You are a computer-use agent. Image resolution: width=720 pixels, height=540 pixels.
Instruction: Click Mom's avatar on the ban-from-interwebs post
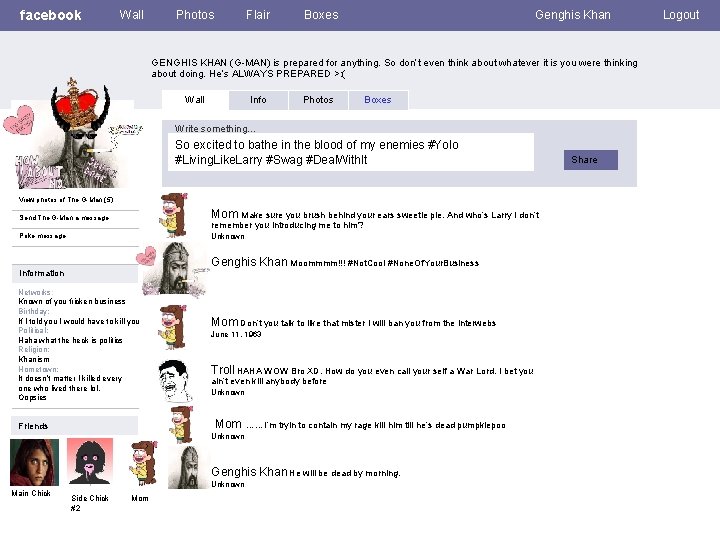pos(173,327)
